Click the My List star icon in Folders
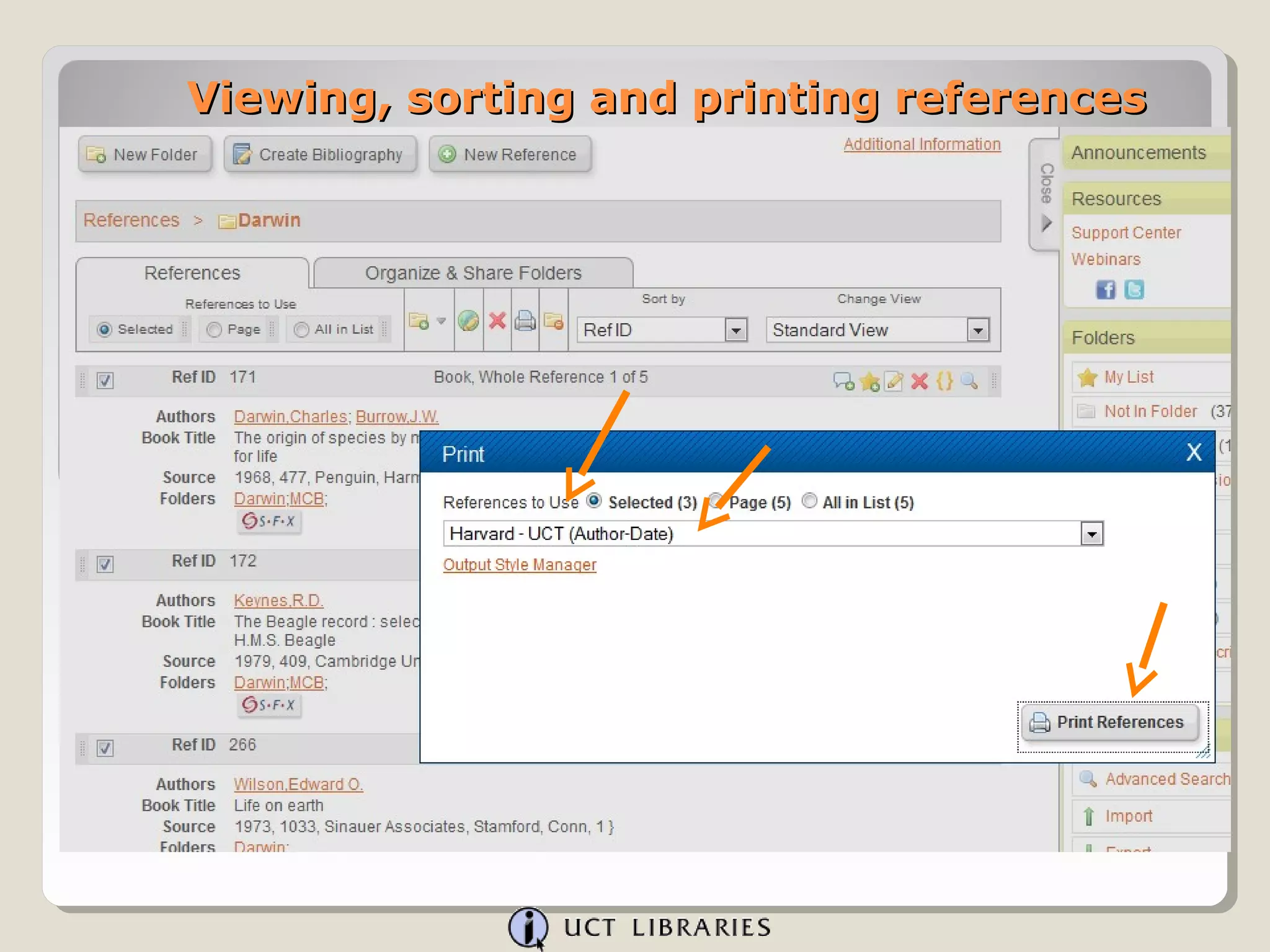1270x952 pixels. tap(1088, 377)
